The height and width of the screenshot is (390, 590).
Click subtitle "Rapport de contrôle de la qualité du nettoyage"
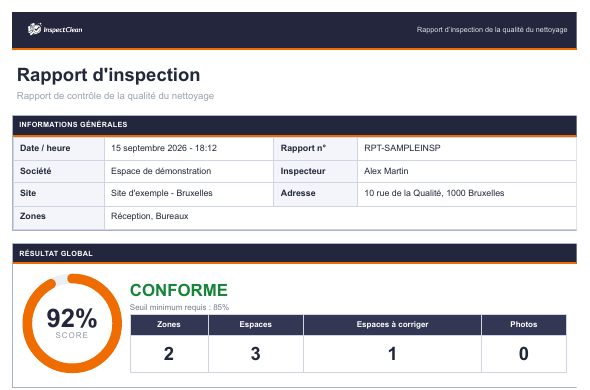[115, 96]
